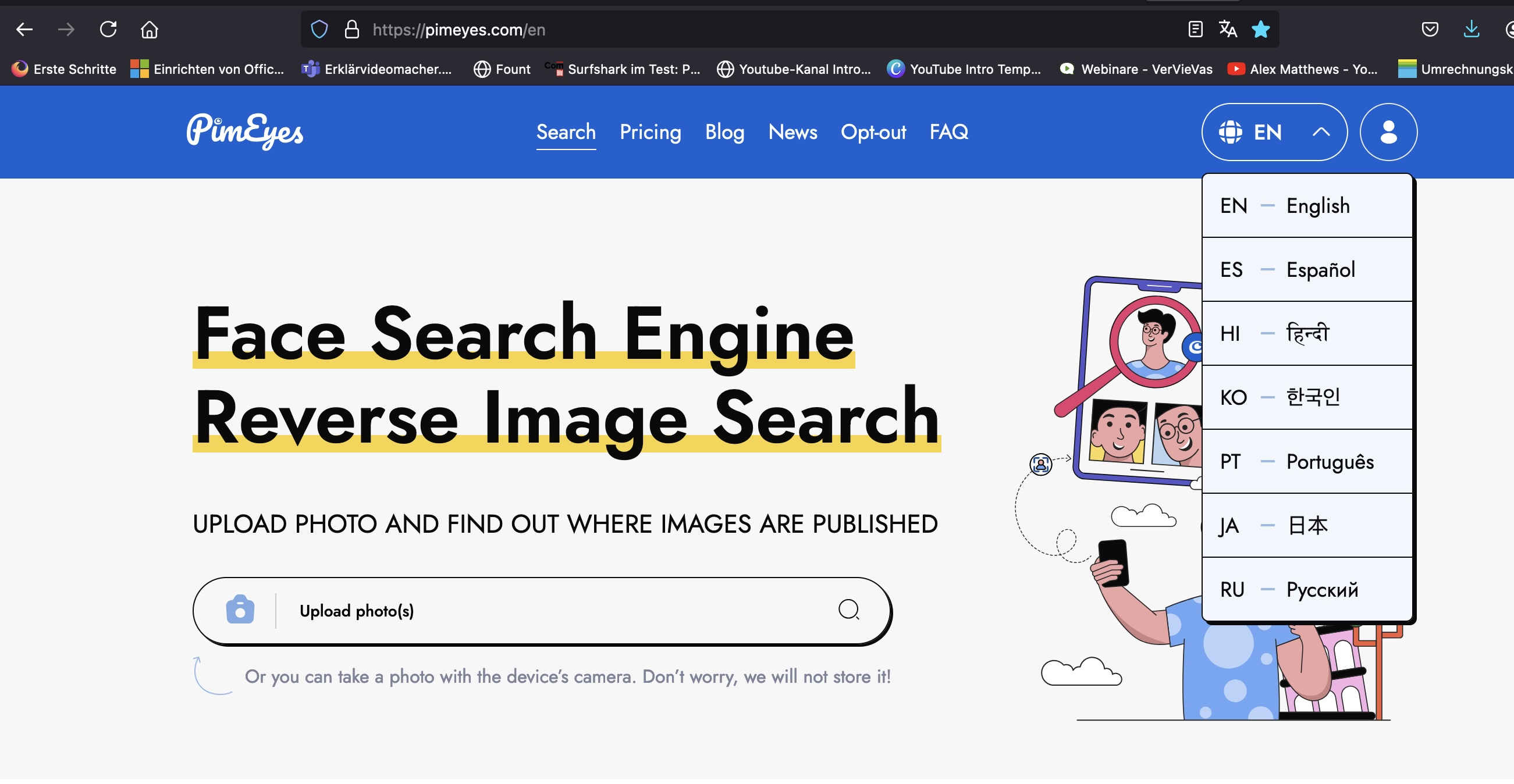Viewport: 1514px width, 784px height.
Task: Choose Português language option
Action: pos(1307,462)
